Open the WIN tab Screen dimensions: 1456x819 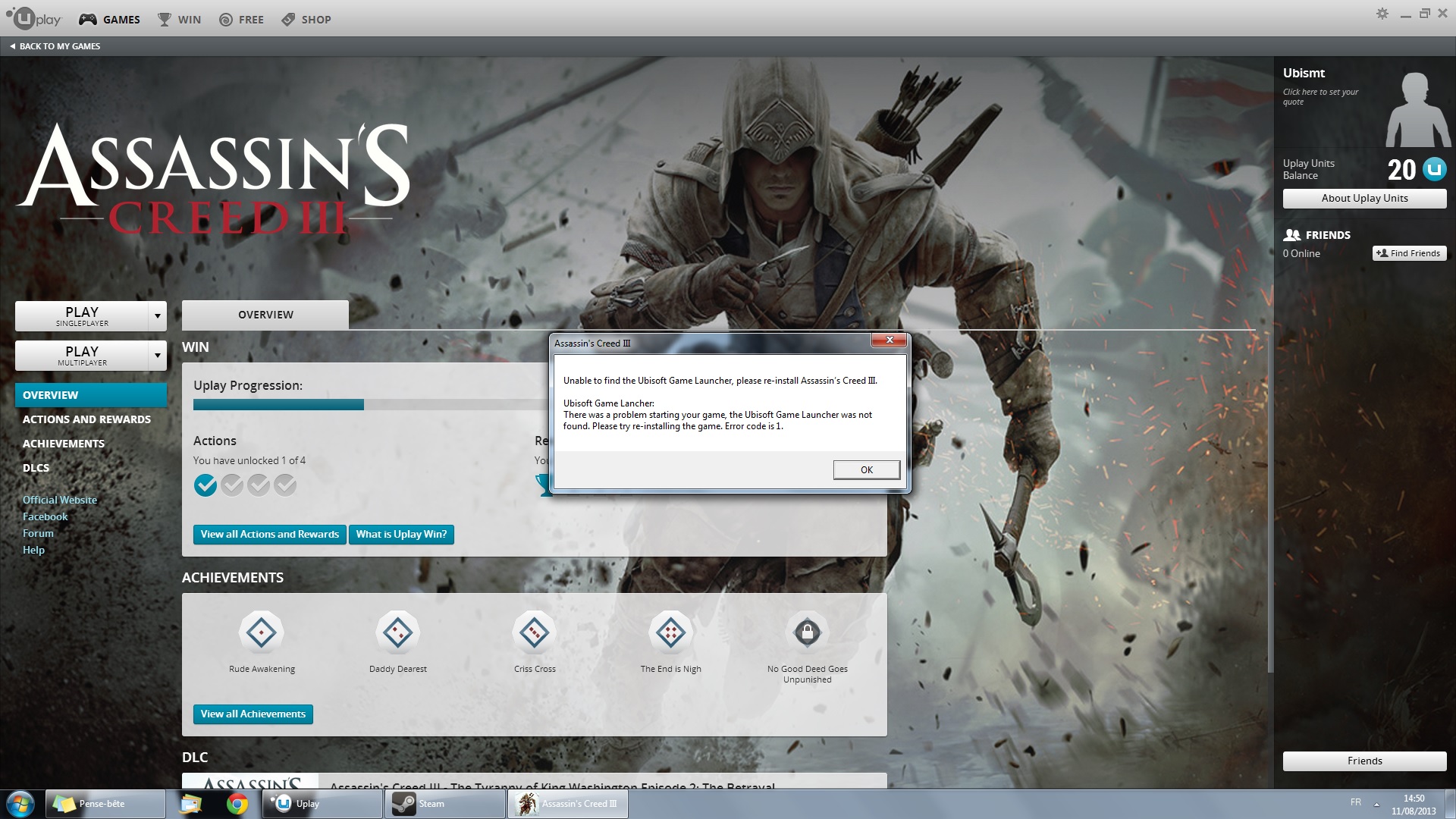point(180,20)
